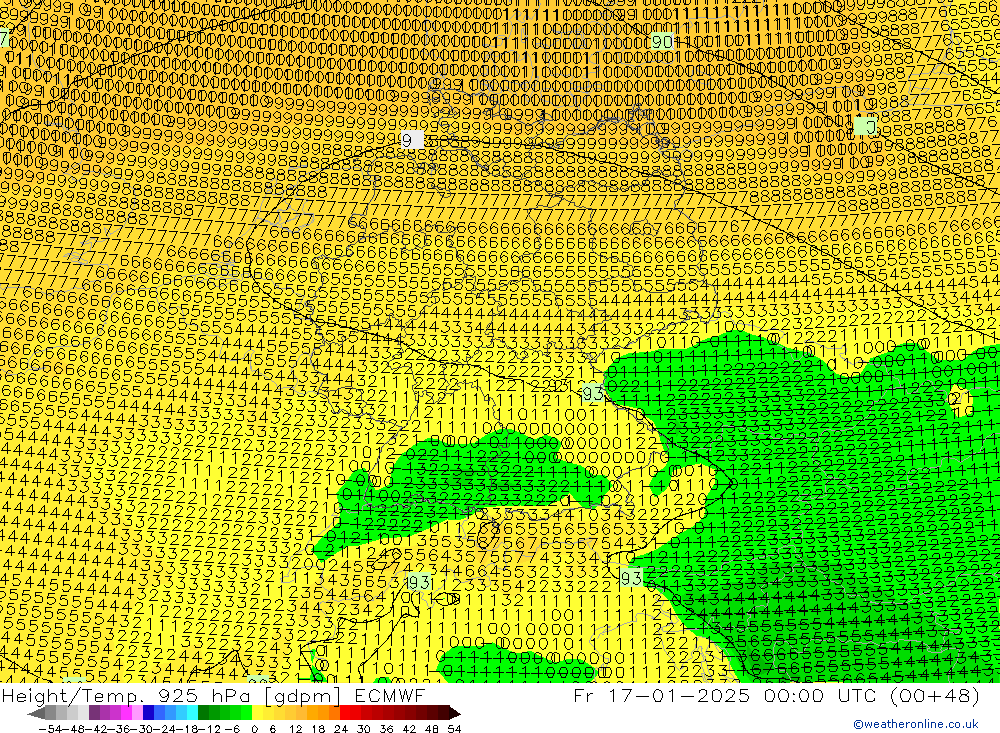Screen dimensions: 1000x733
Task: Click the 12 value on the legend scale
Action: [x=296, y=729]
